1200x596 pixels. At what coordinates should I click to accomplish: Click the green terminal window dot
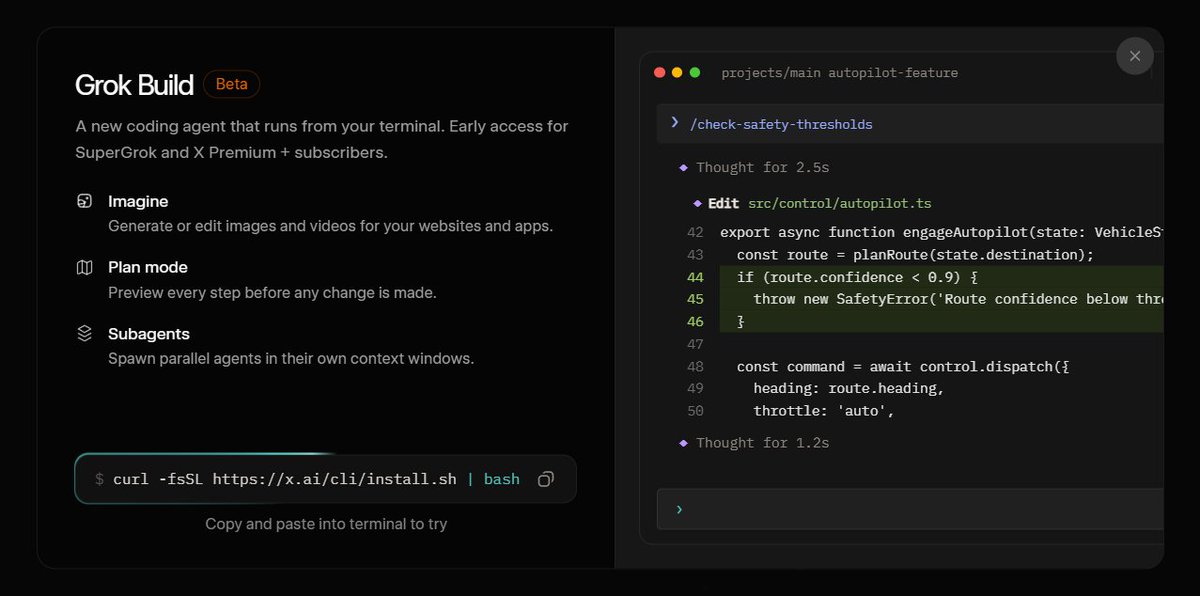pos(695,73)
